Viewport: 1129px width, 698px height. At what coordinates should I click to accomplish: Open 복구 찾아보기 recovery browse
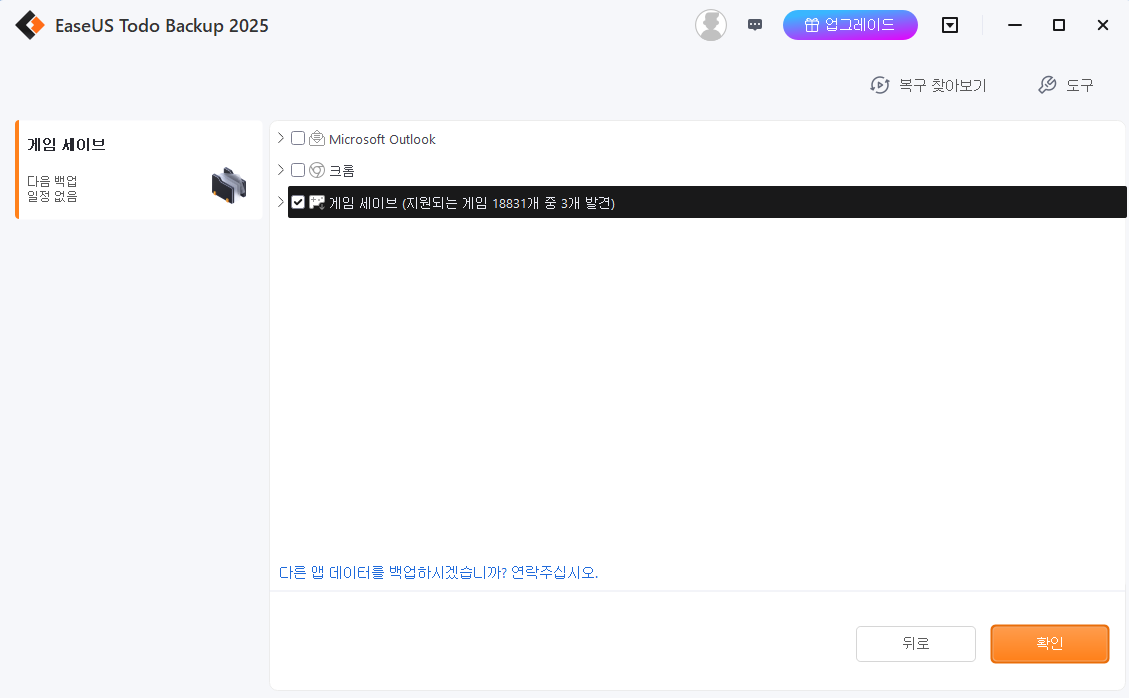(x=928, y=85)
